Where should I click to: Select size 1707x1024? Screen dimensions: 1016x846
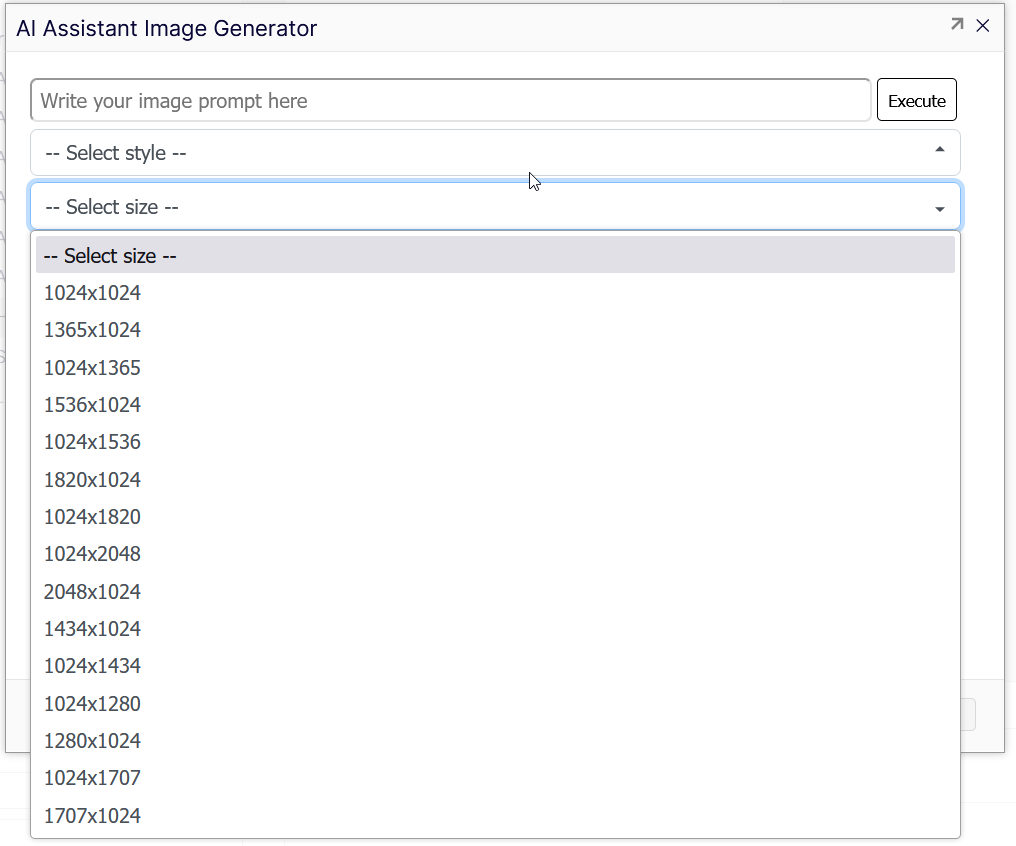coord(495,816)
